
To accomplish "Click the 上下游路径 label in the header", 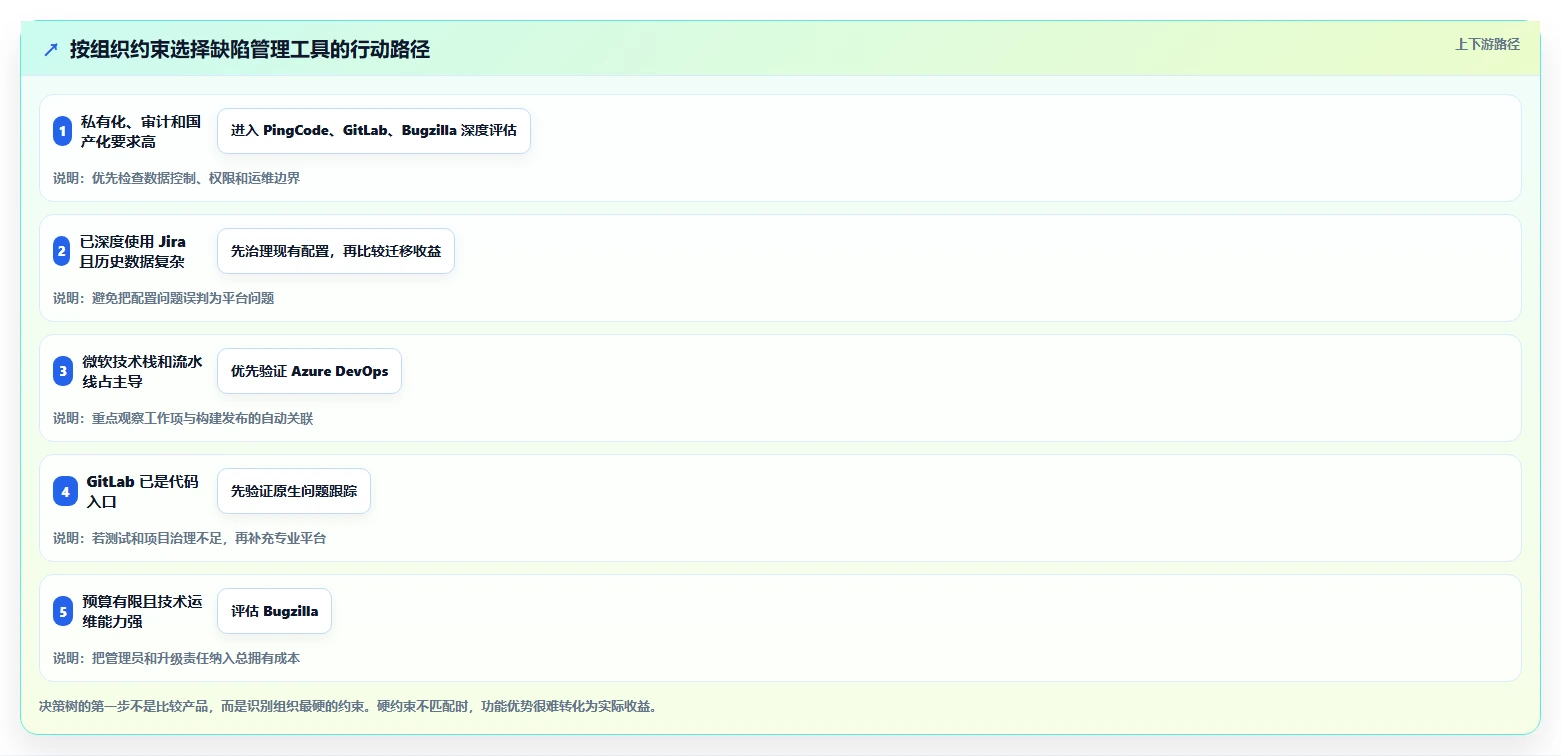I will pyautogui.click(x=1487, y=44).
